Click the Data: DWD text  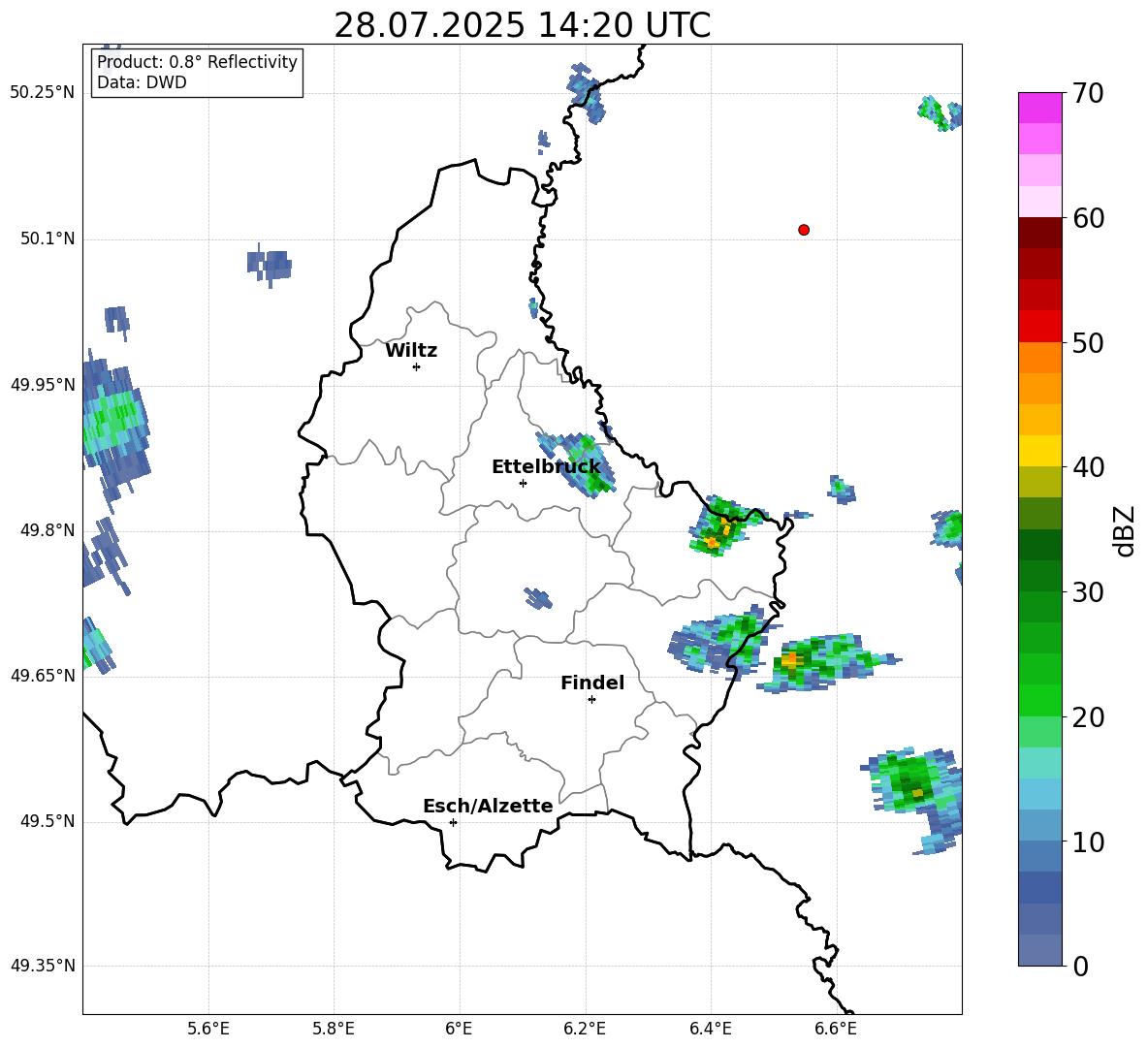click(x=142, y=82)
